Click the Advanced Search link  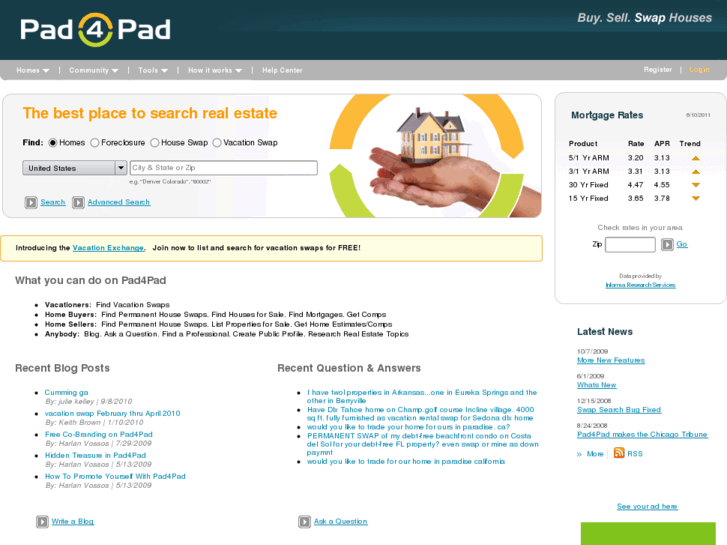(x=119, y=202)
